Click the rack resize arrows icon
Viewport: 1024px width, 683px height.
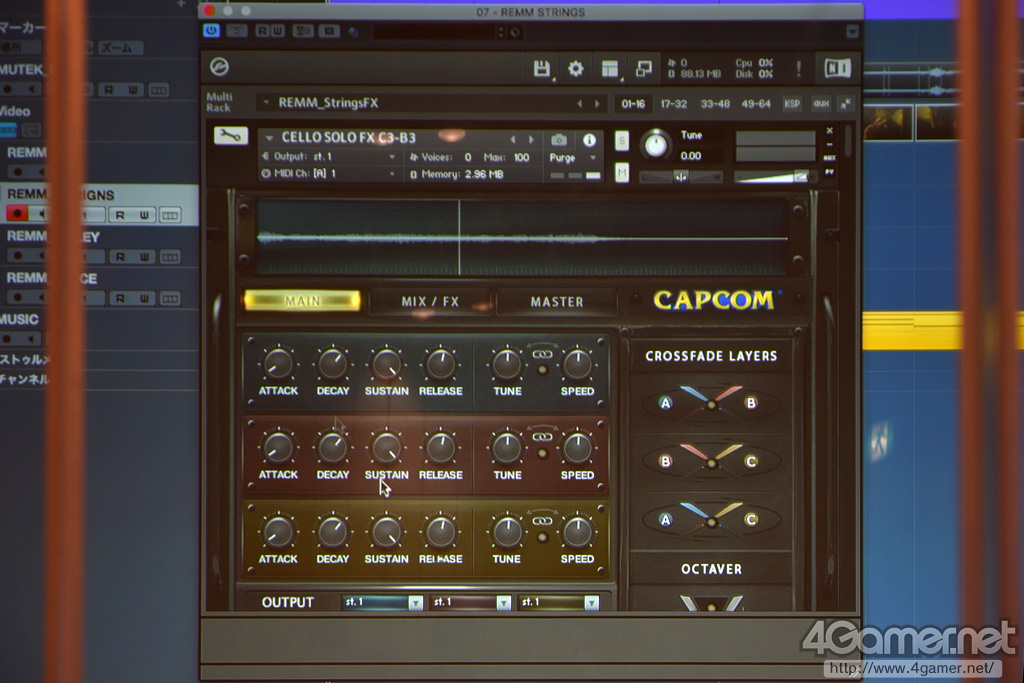point(846,104)
